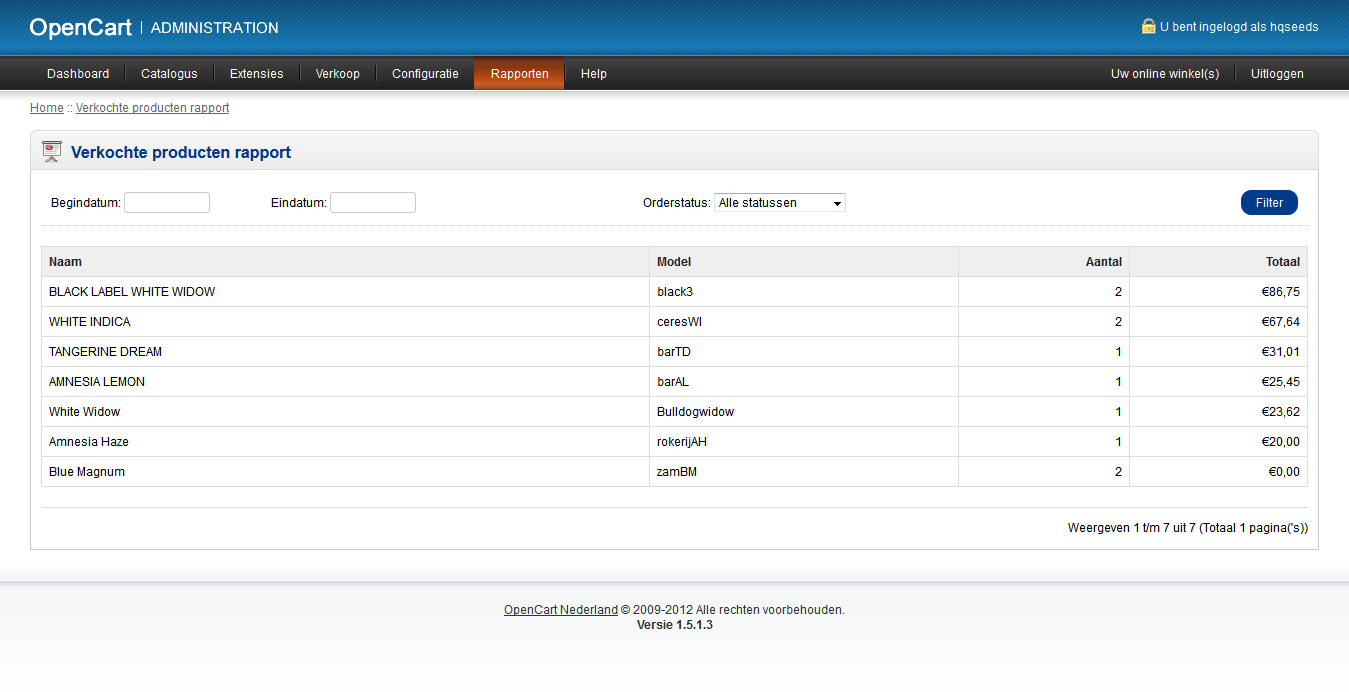The height and width of the screenshot is (692, 1349).
Task: Go to Uw online winkel(s)
Action: [1165, 74]
